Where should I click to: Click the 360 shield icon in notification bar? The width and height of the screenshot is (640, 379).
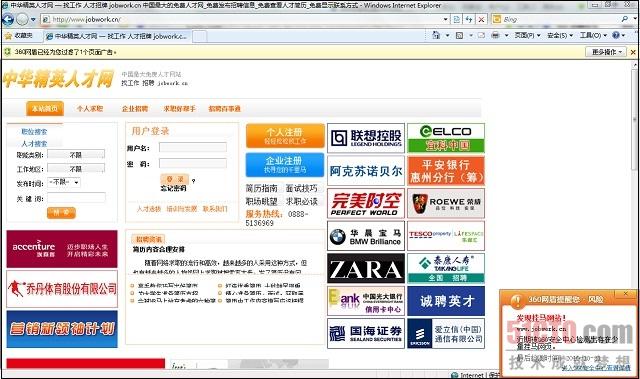tap(7, 52)
